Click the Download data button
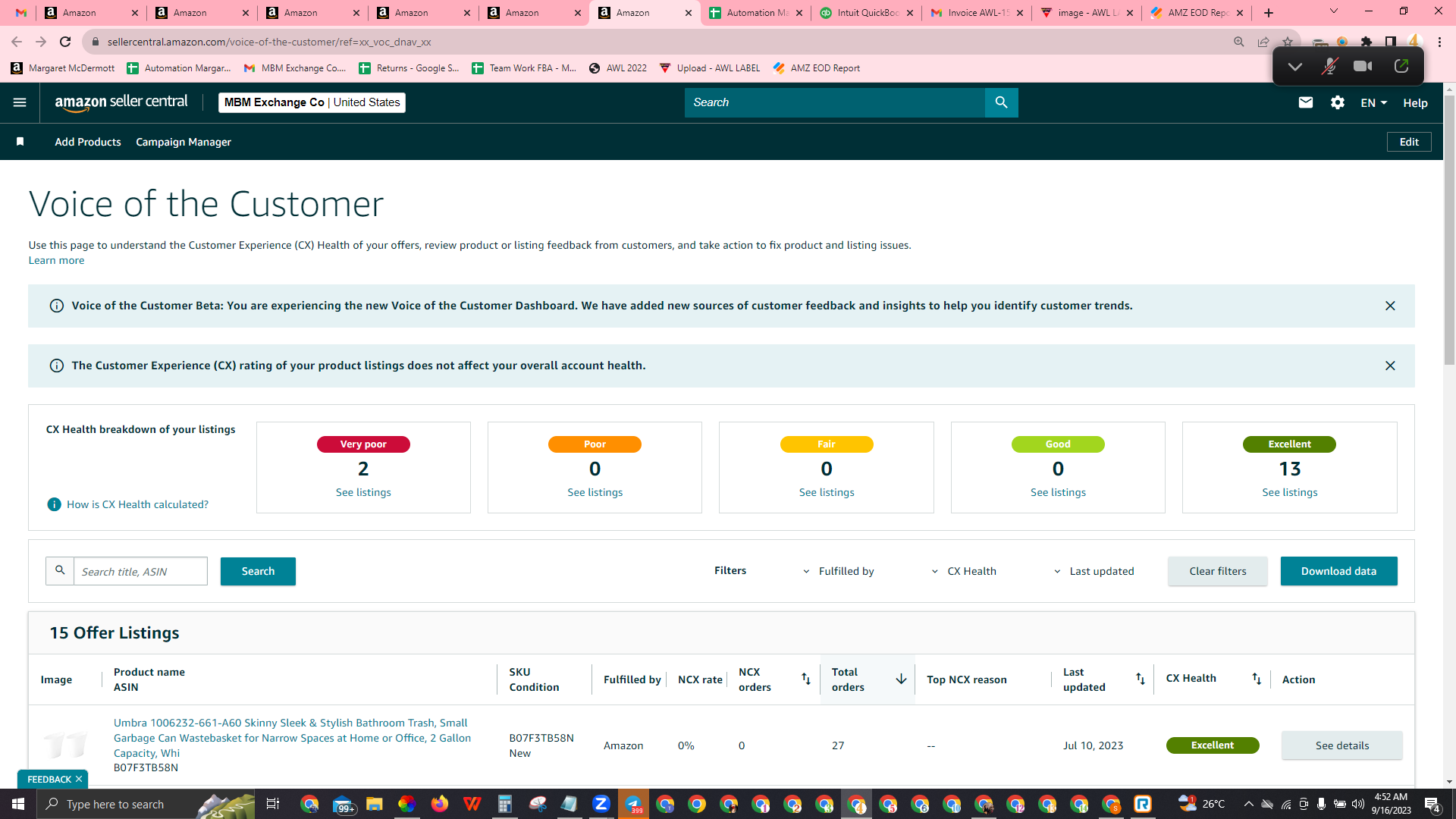1456x819 pixels. (1338, 571)
